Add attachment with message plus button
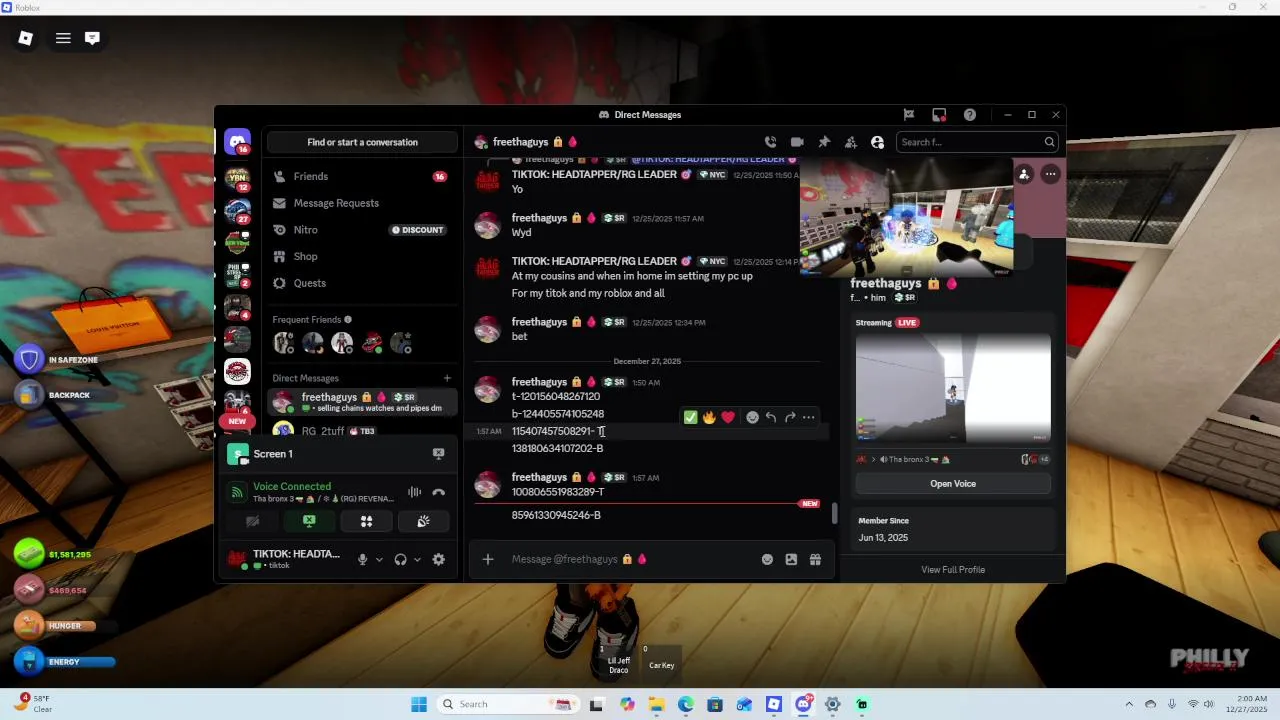This screenshot has width=1280, height=720. [x=488, y=559]
